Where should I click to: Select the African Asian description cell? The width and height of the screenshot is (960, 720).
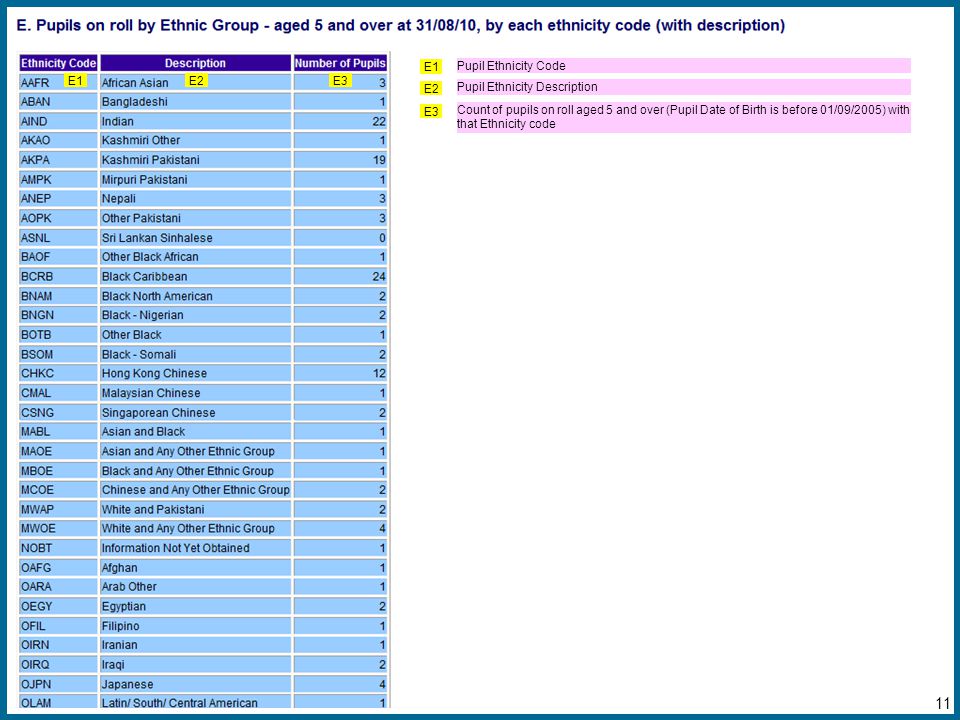coord(195,83)
